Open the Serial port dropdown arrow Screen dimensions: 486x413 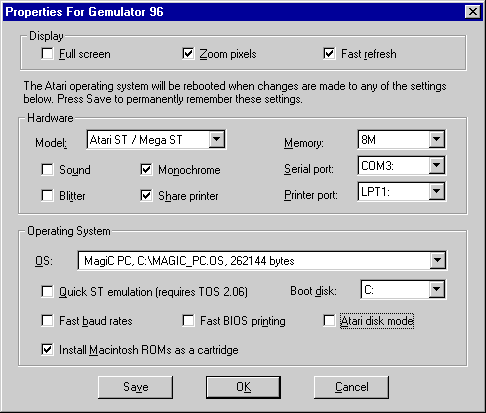click(437, 165)
